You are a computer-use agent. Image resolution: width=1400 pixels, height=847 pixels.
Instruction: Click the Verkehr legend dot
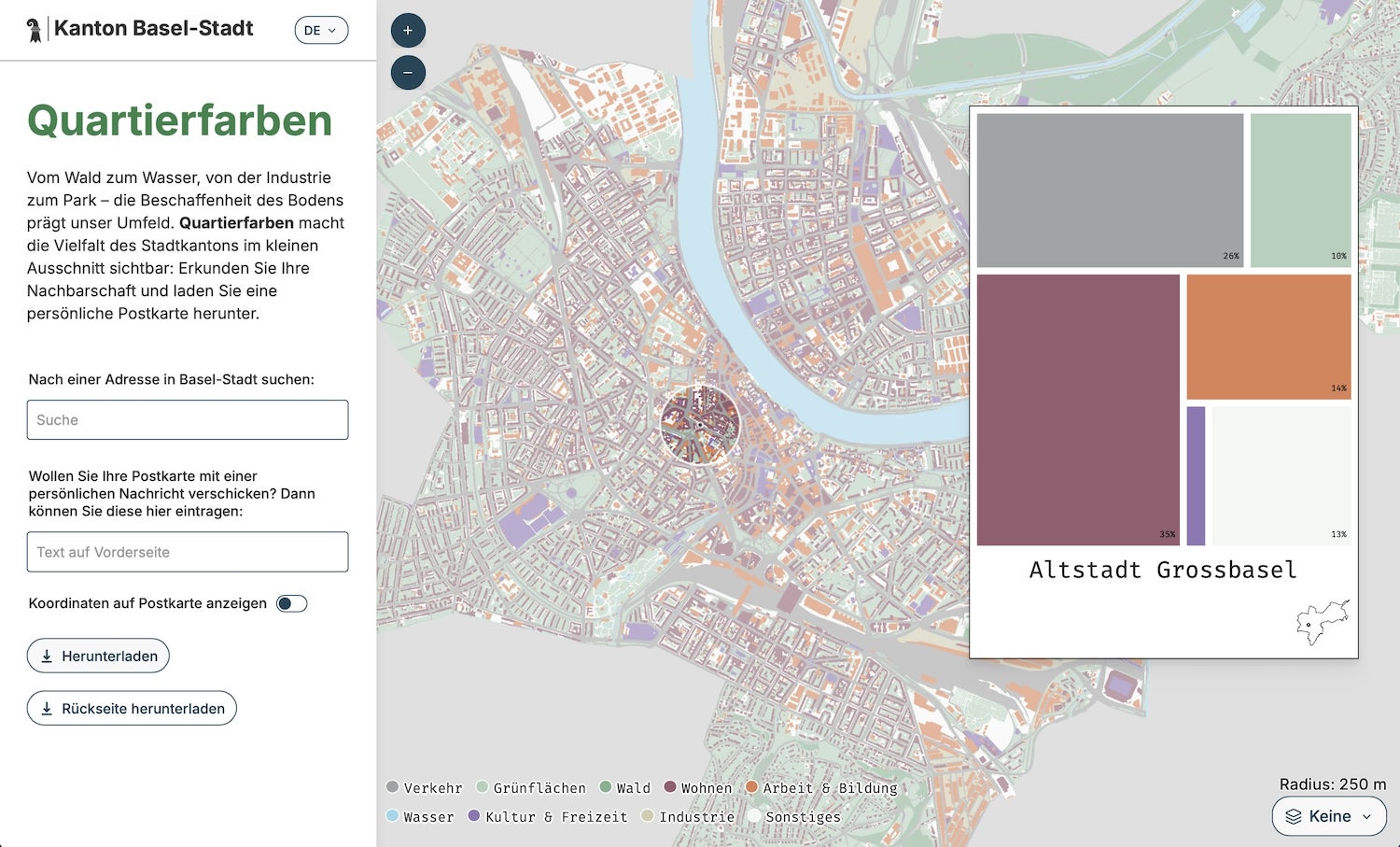(393, 787)
